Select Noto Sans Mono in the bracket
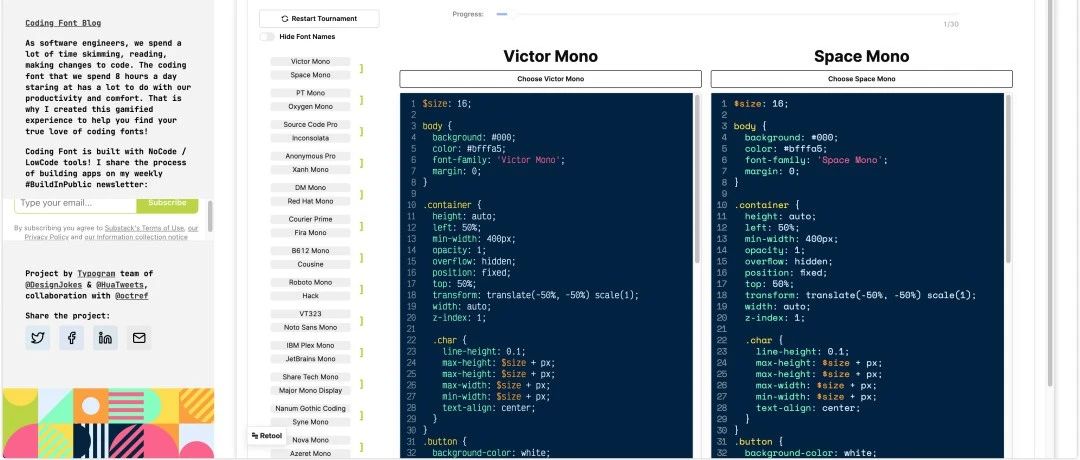The height and width of the screenshot is (460, 1080). coord(311,328)
